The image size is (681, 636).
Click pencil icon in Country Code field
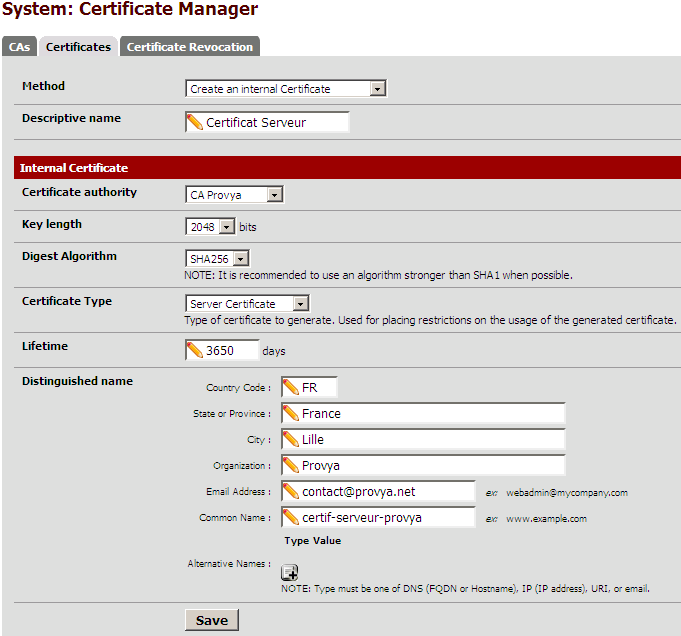291,387
